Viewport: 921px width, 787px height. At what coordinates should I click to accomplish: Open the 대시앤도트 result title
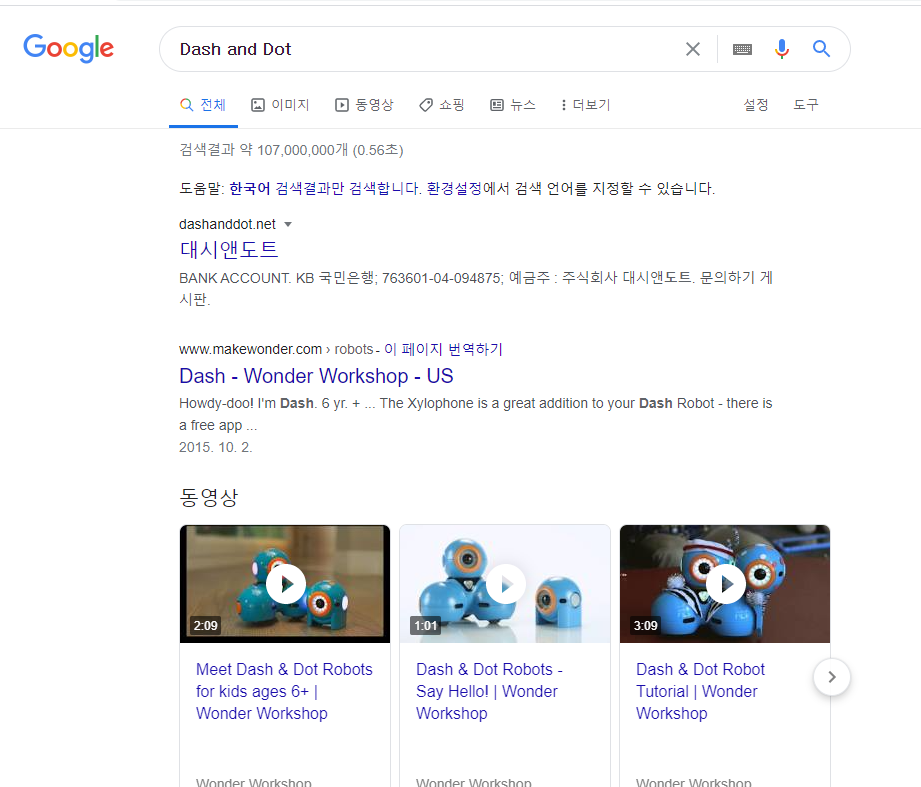[228, 250]
